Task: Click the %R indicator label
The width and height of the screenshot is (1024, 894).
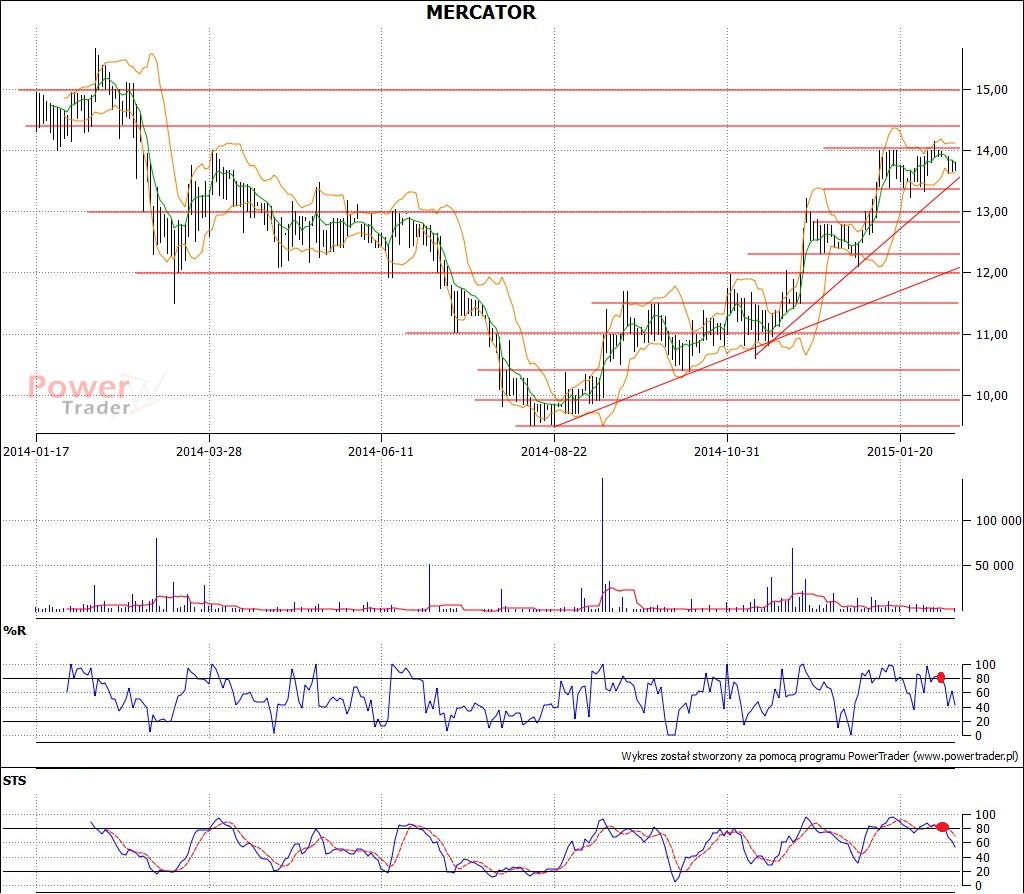Action: [x=14, y=630]
